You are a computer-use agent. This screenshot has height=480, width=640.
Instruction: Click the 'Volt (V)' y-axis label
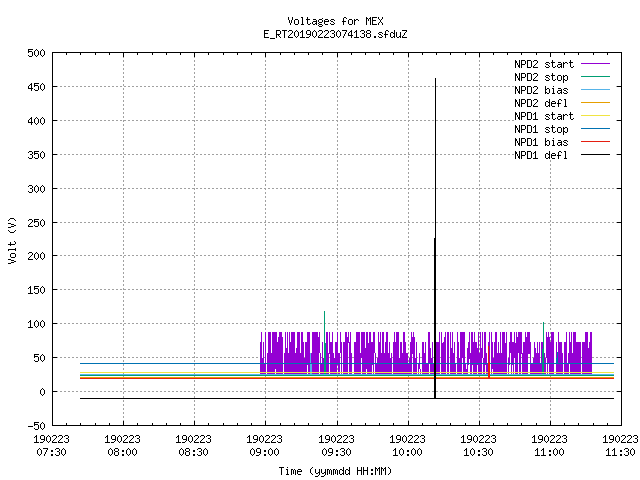click(12, 240)
